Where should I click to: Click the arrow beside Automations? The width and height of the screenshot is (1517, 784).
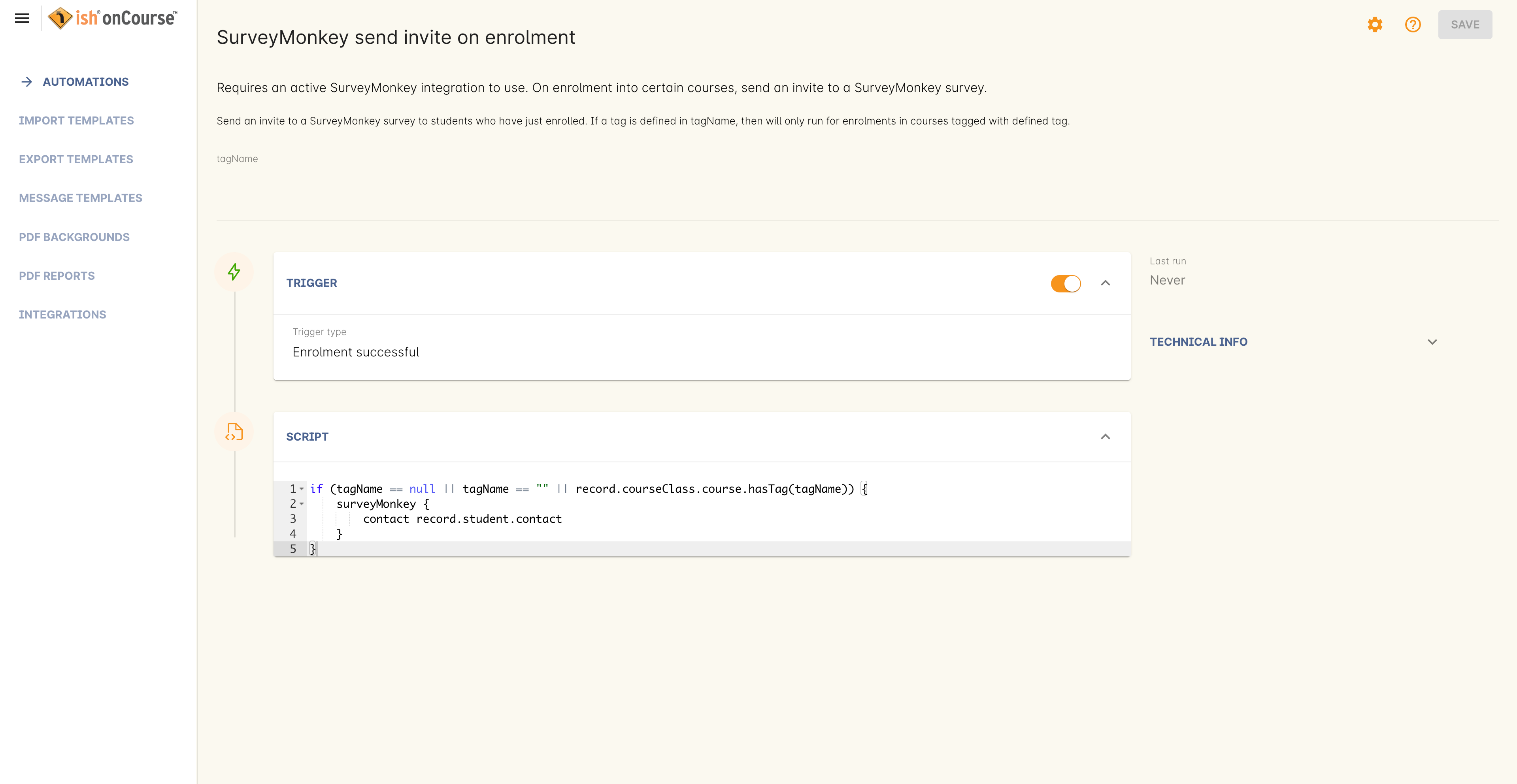coord(26,82)
